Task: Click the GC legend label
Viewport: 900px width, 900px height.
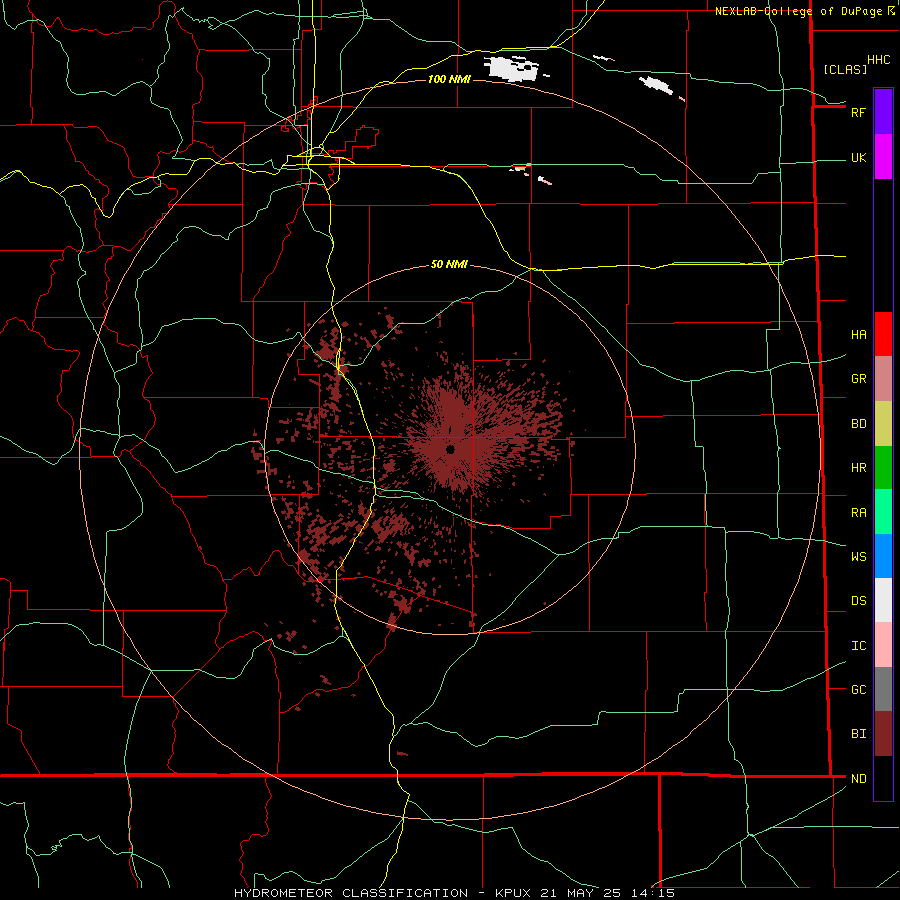Action: point(858,689)
